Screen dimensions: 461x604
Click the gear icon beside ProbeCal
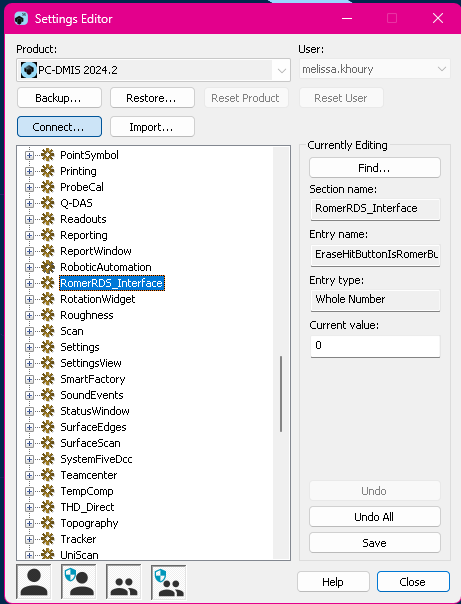pos(48,187)
